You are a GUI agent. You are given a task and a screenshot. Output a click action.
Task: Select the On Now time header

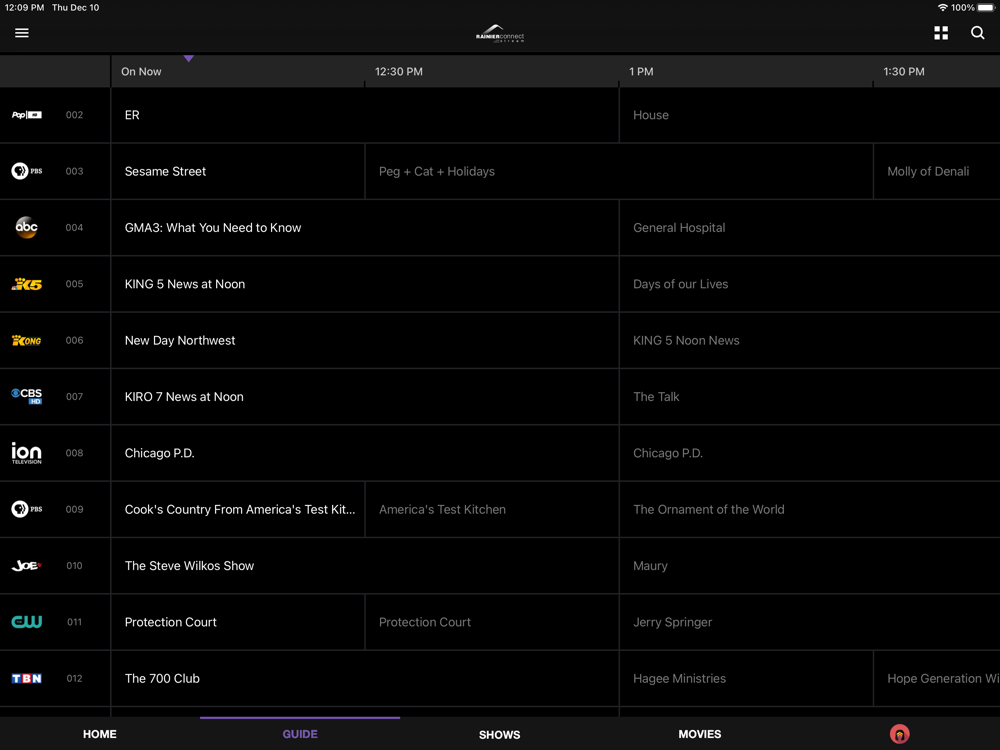(x=141, y=71)
